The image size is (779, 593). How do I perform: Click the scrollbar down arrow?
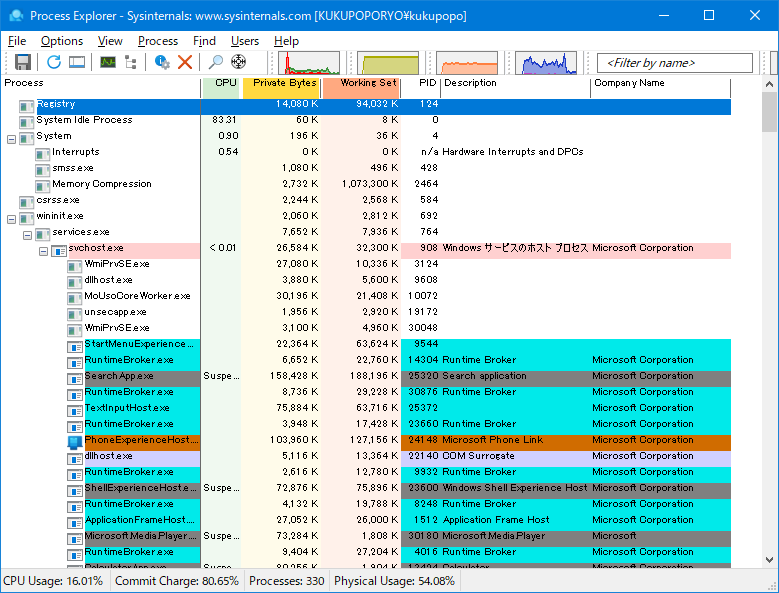pyautogui.click(x=770, y=560)
